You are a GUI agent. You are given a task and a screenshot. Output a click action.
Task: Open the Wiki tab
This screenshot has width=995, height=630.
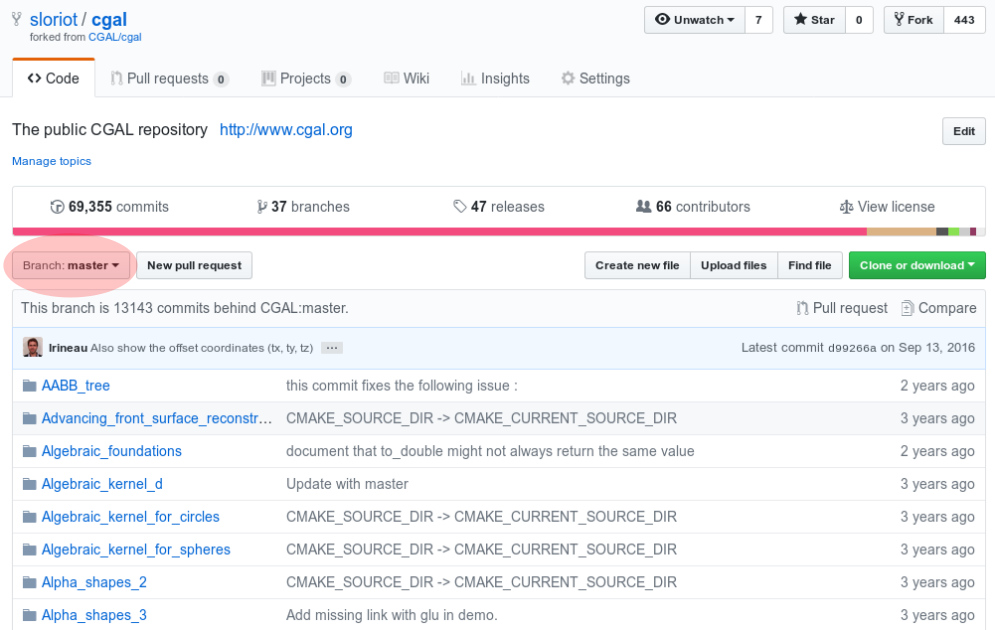point(407,79)
